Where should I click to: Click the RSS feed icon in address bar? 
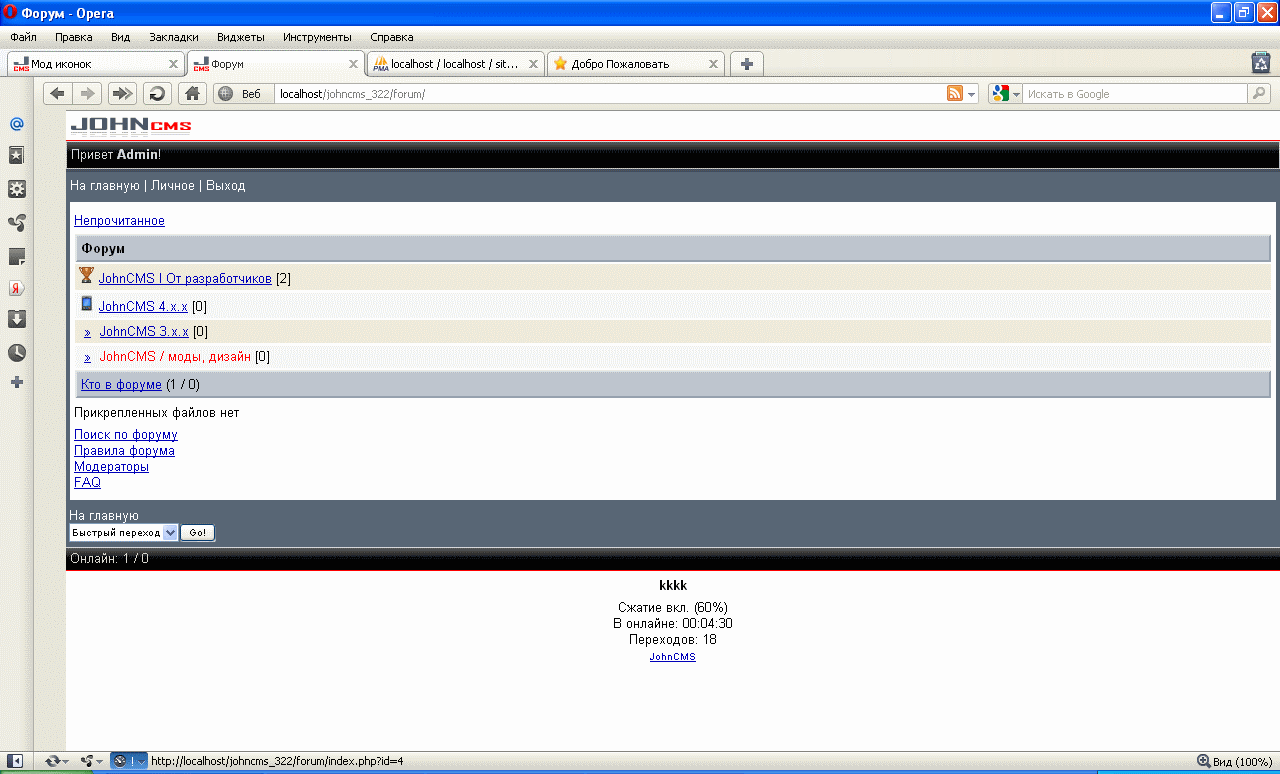click(955, 94)
